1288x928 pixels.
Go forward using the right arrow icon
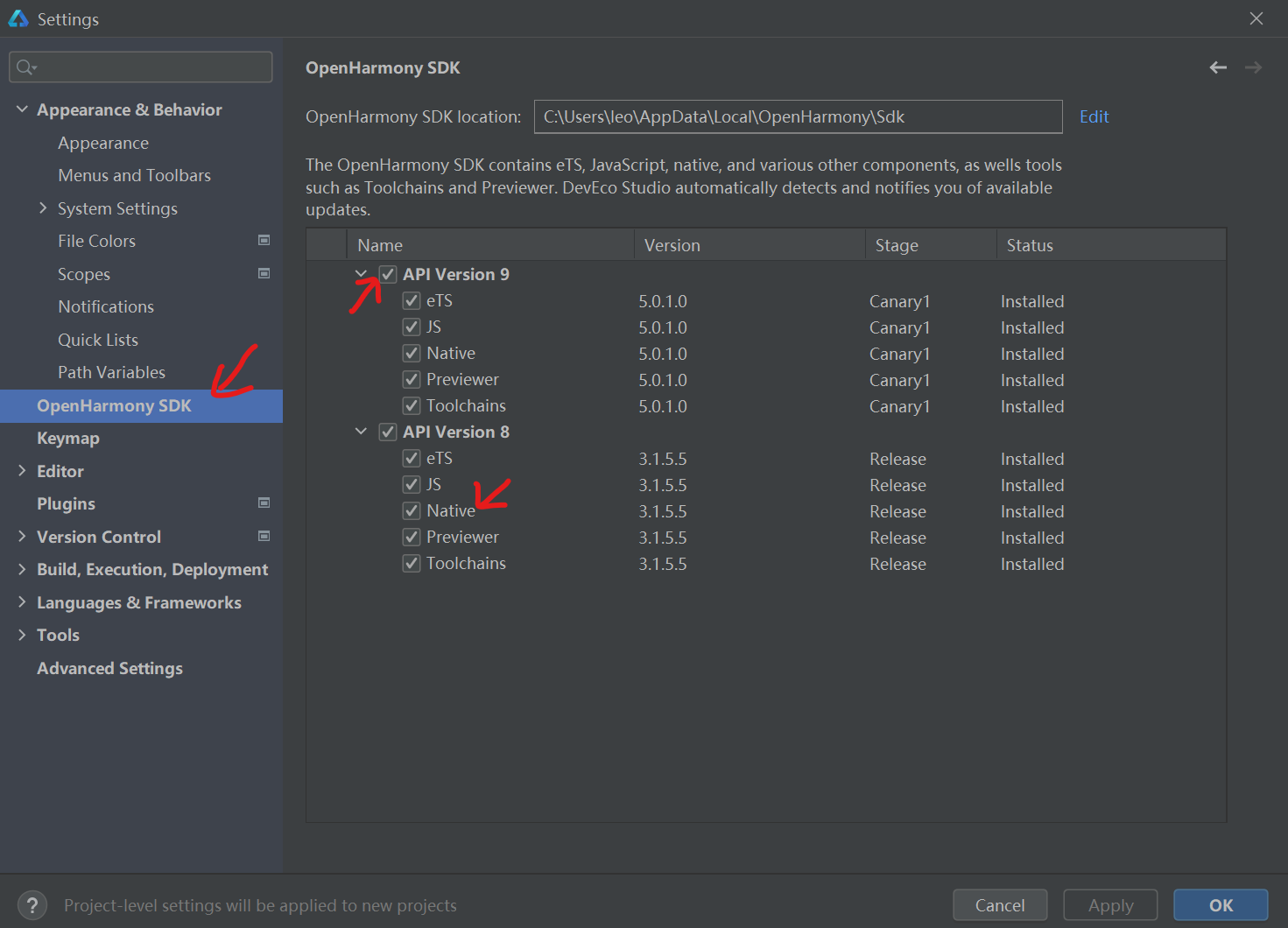1253,67
